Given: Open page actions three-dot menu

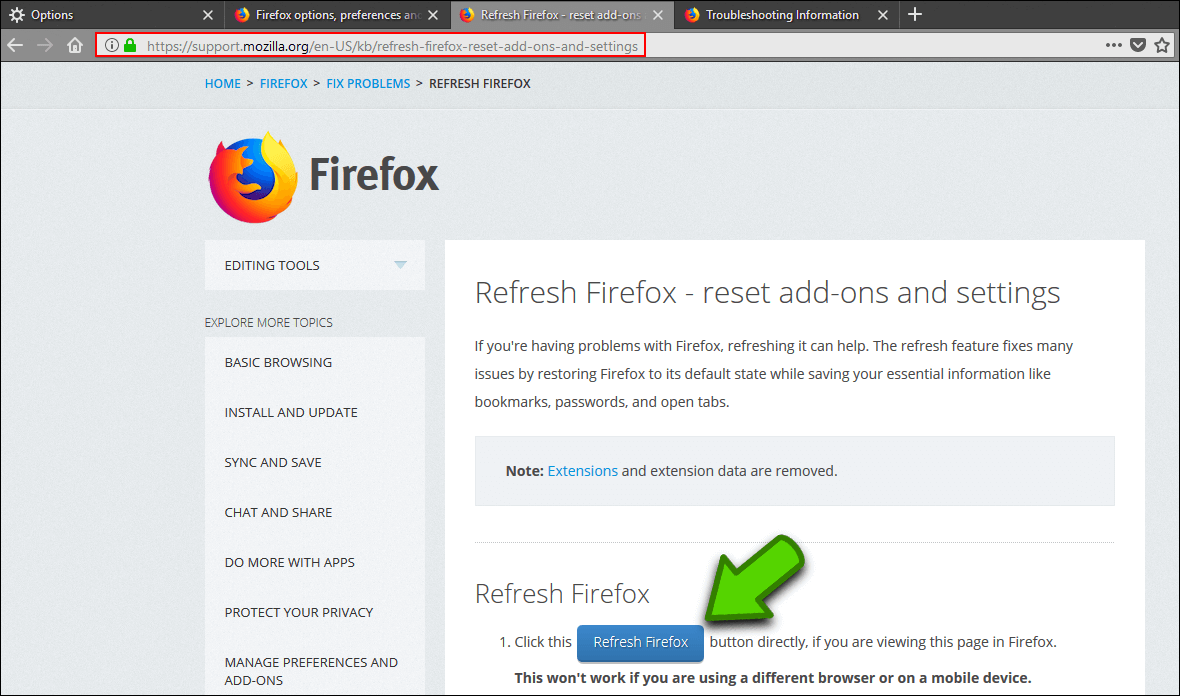Looking at the screenshot, I should point(1114,45).
